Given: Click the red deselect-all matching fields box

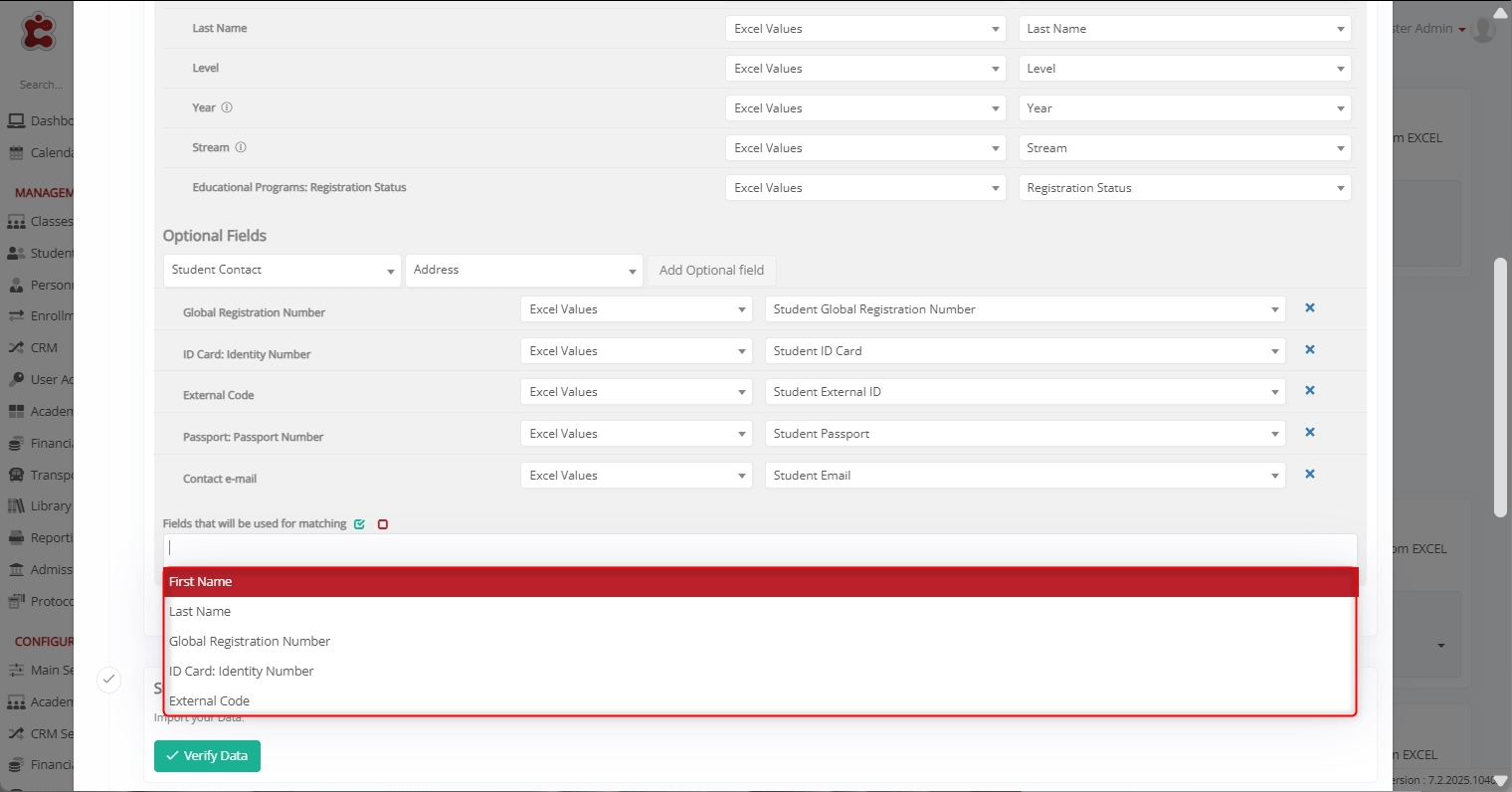Looking at the screenshot, I should point(383,524).
